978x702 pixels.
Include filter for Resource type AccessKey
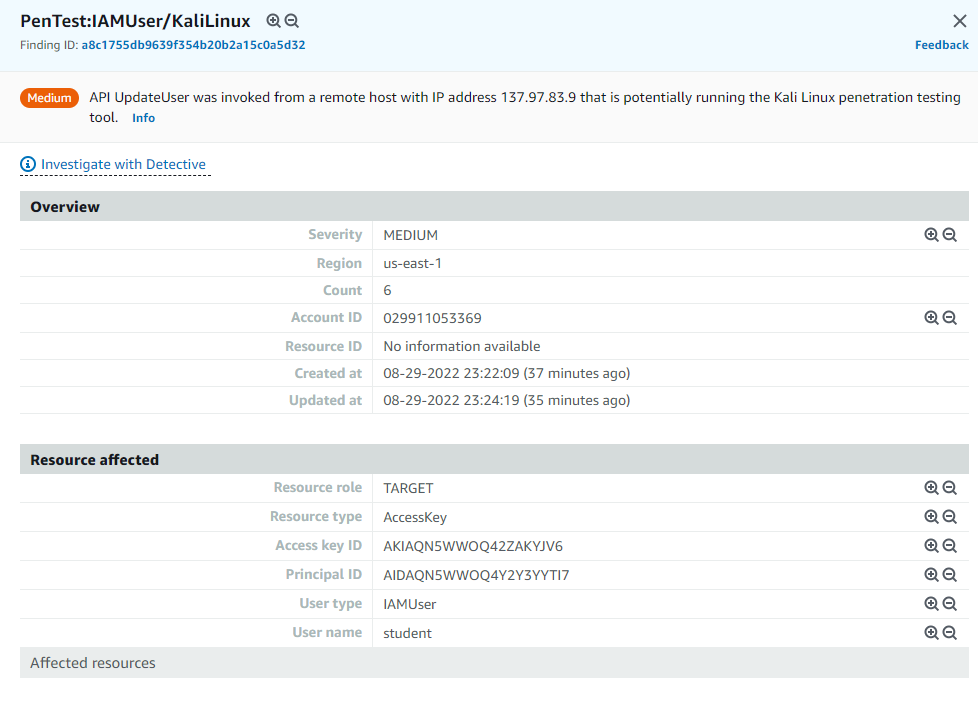pos(931,517)
